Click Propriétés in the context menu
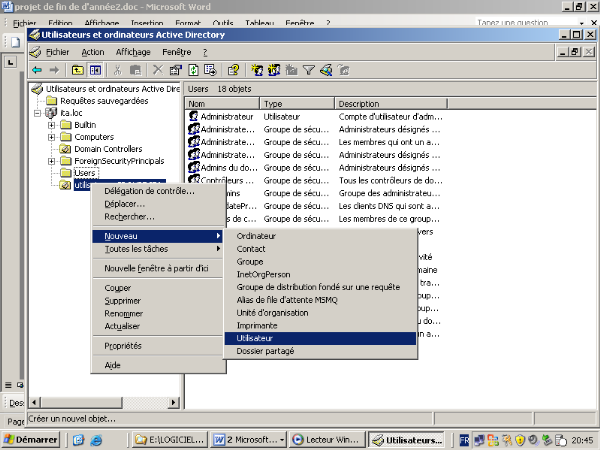Image resolution: width=600 pixels, height=450 pixels. [123, 346]
